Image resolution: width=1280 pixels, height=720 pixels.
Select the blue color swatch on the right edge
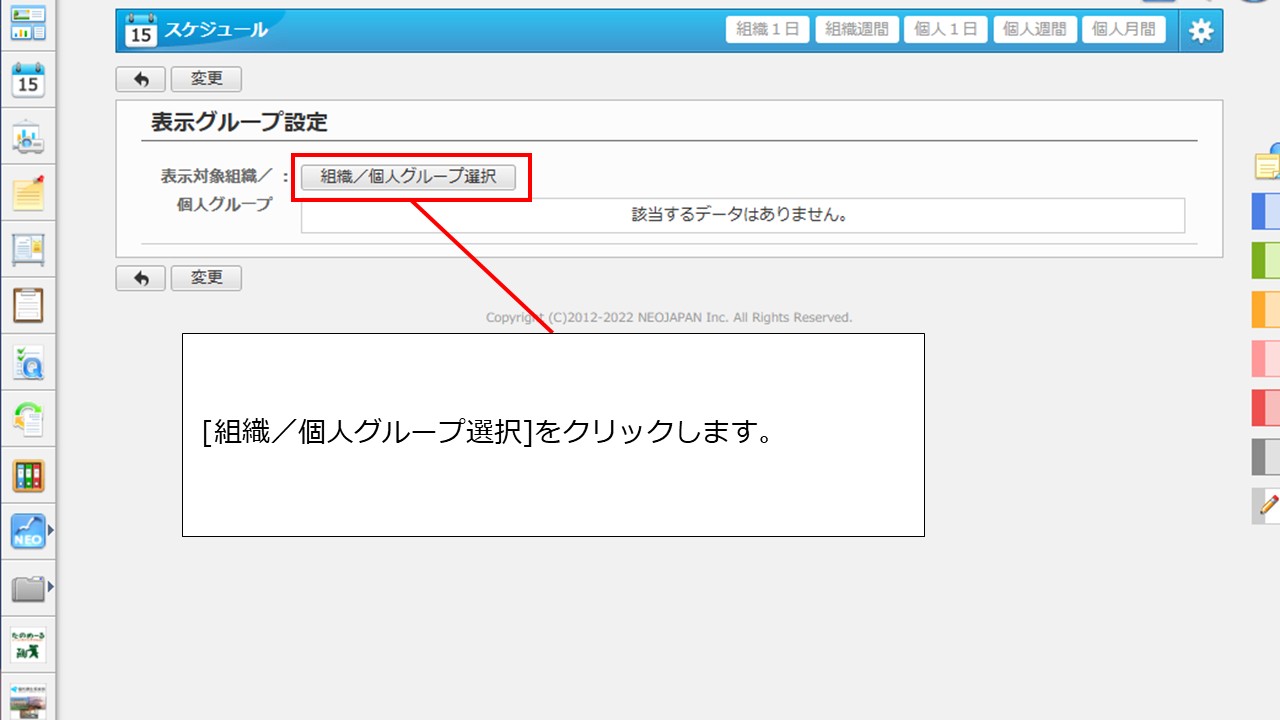click(x=1268, y=211)
